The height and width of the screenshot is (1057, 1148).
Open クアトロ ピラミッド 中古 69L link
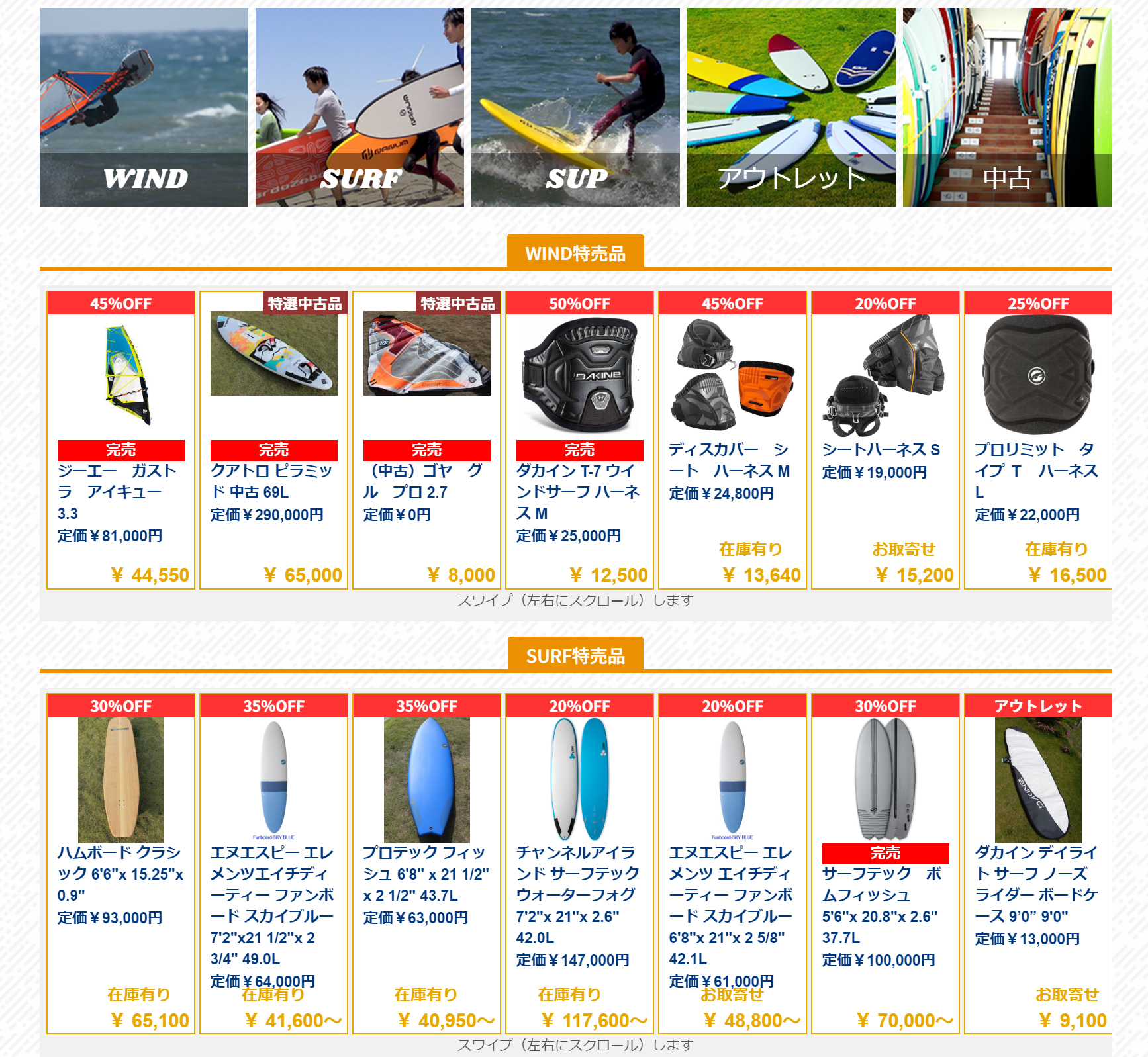(272, 481)
